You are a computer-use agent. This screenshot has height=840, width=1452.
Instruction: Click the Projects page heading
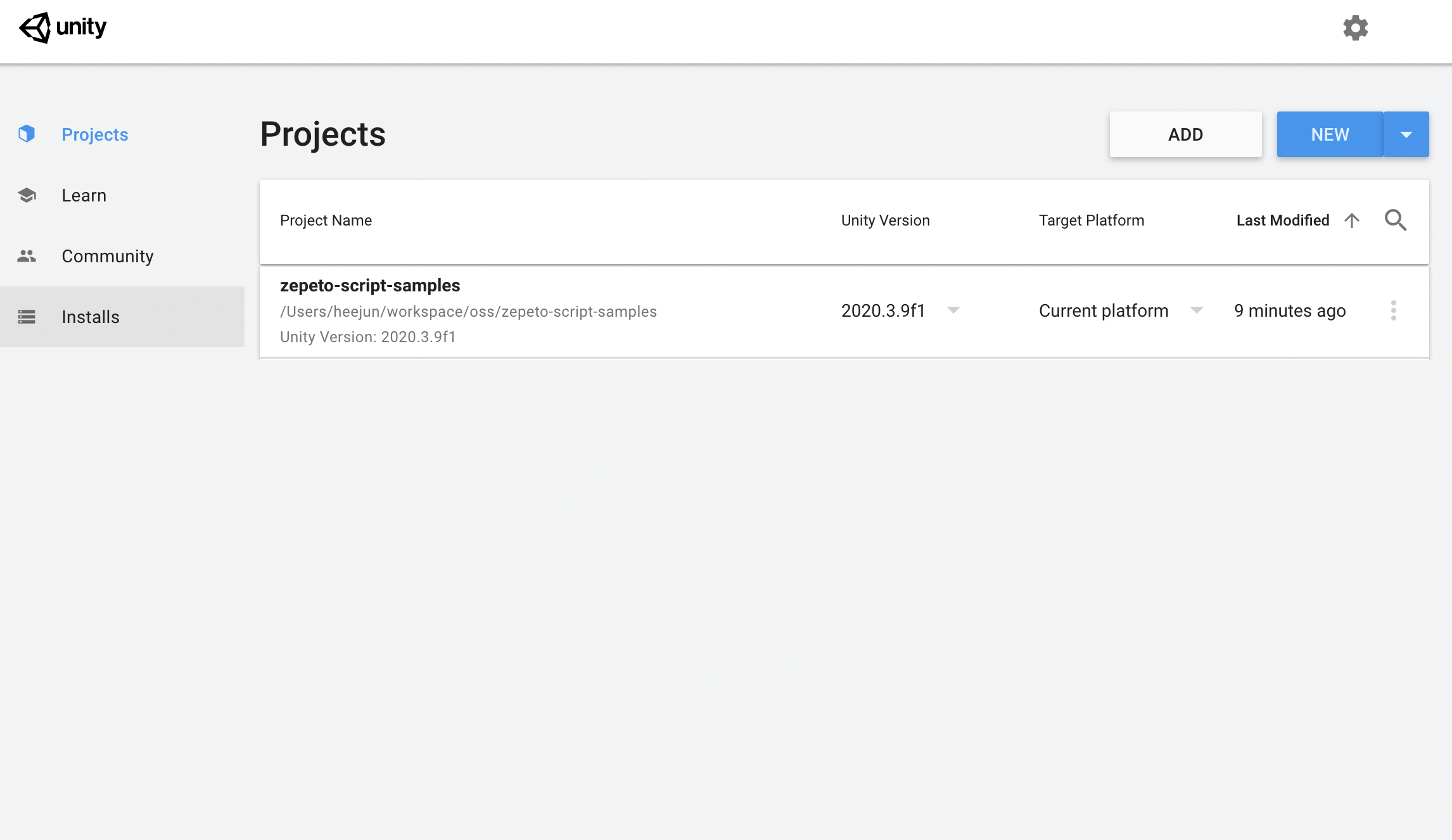pyautogui.click(x=322, y=134)
